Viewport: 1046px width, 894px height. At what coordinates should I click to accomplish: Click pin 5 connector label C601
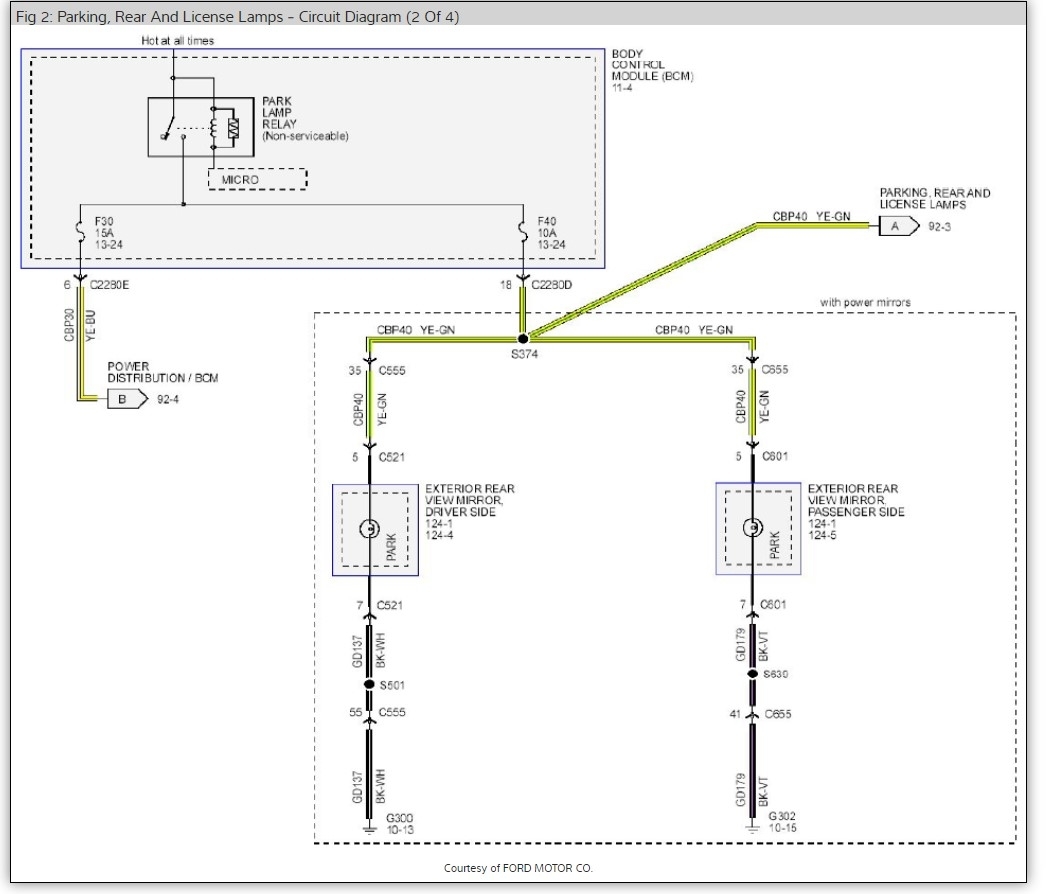tap(775, 456)
